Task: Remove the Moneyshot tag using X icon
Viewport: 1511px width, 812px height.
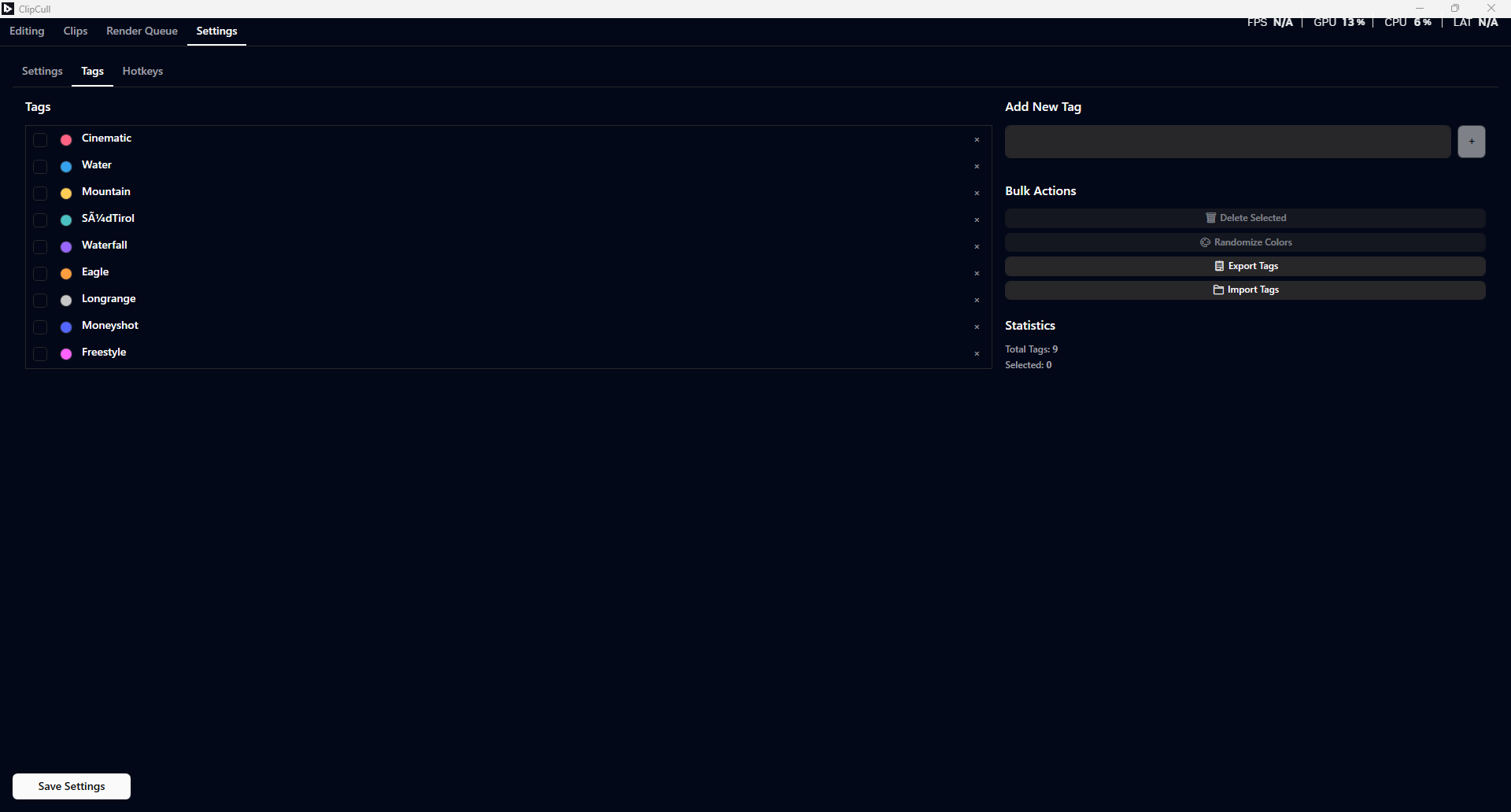Action: pyautogui.click(x=977, y=327)
